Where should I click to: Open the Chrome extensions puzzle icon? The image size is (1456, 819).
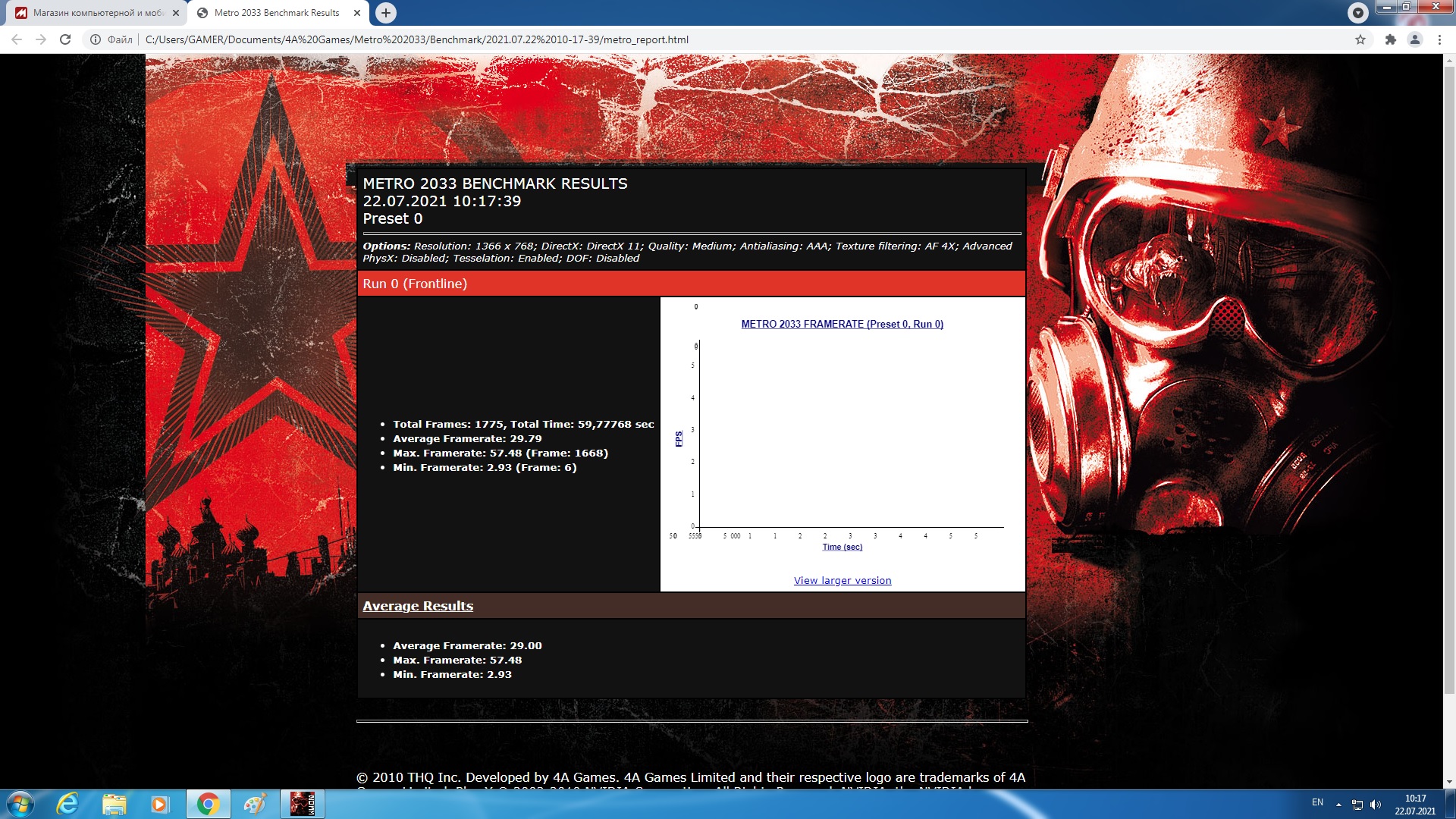1390,39
